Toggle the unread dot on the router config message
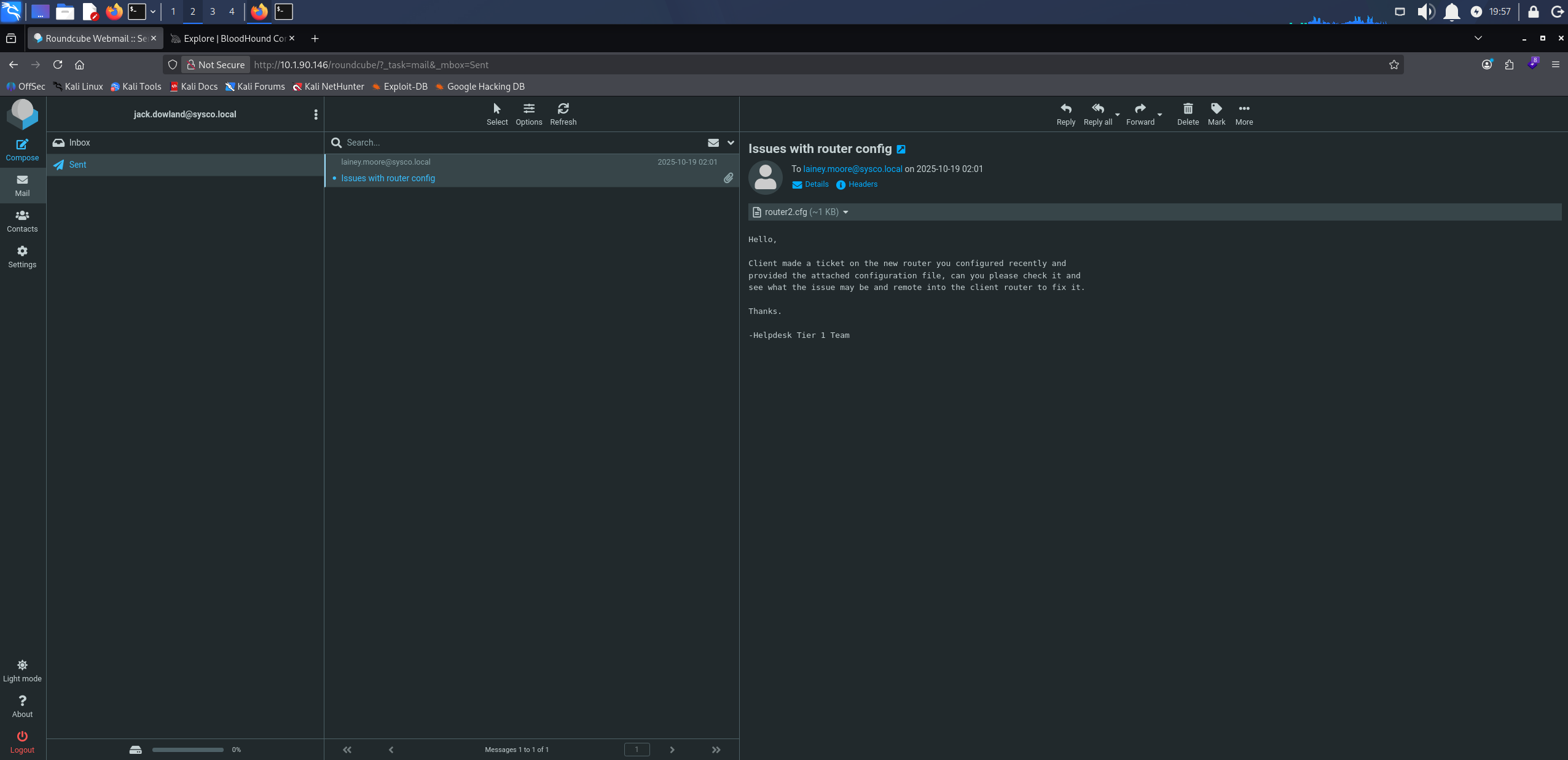This screenshot has height=760, width=1568. pos(334,178)
